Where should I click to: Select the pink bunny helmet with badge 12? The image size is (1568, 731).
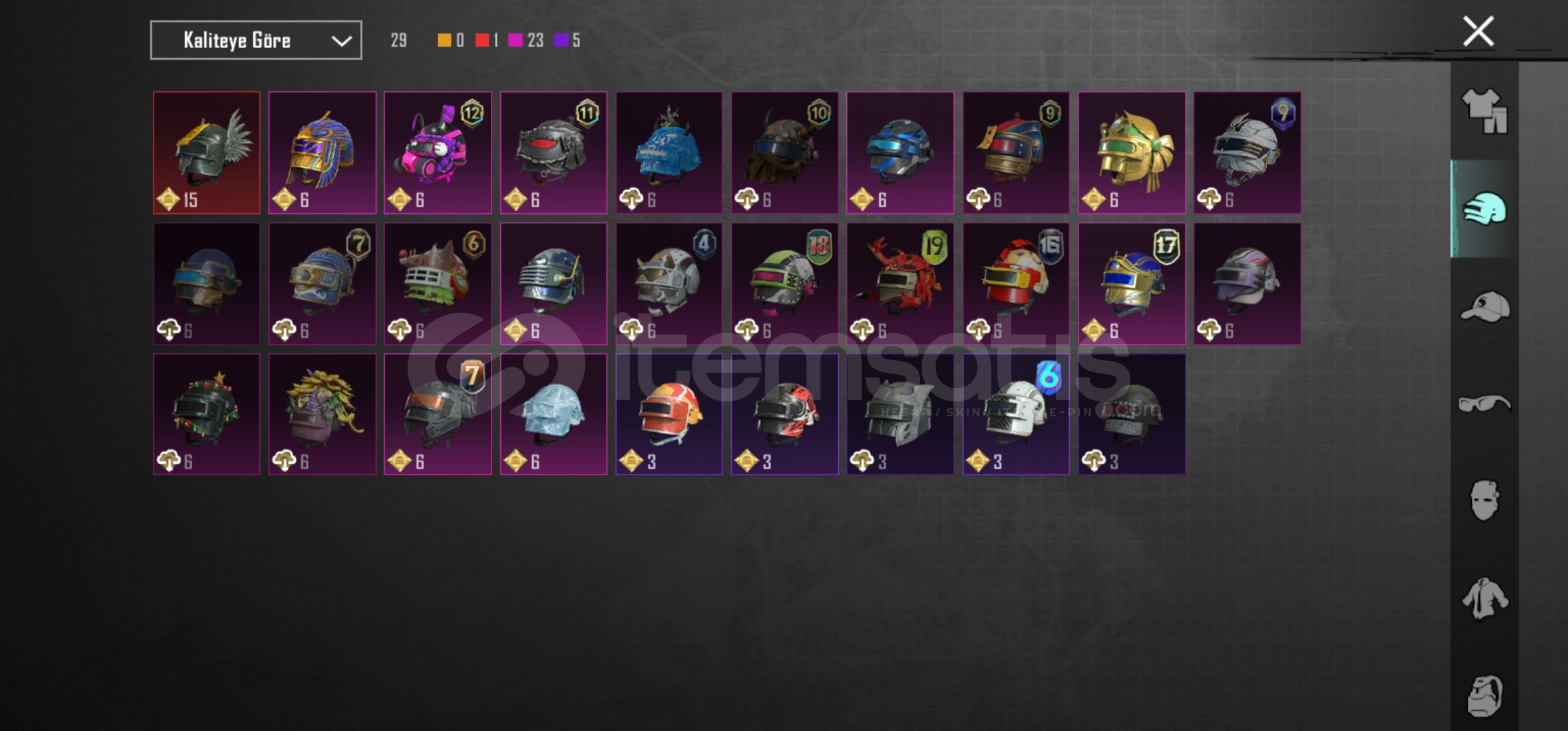point(438,153)
